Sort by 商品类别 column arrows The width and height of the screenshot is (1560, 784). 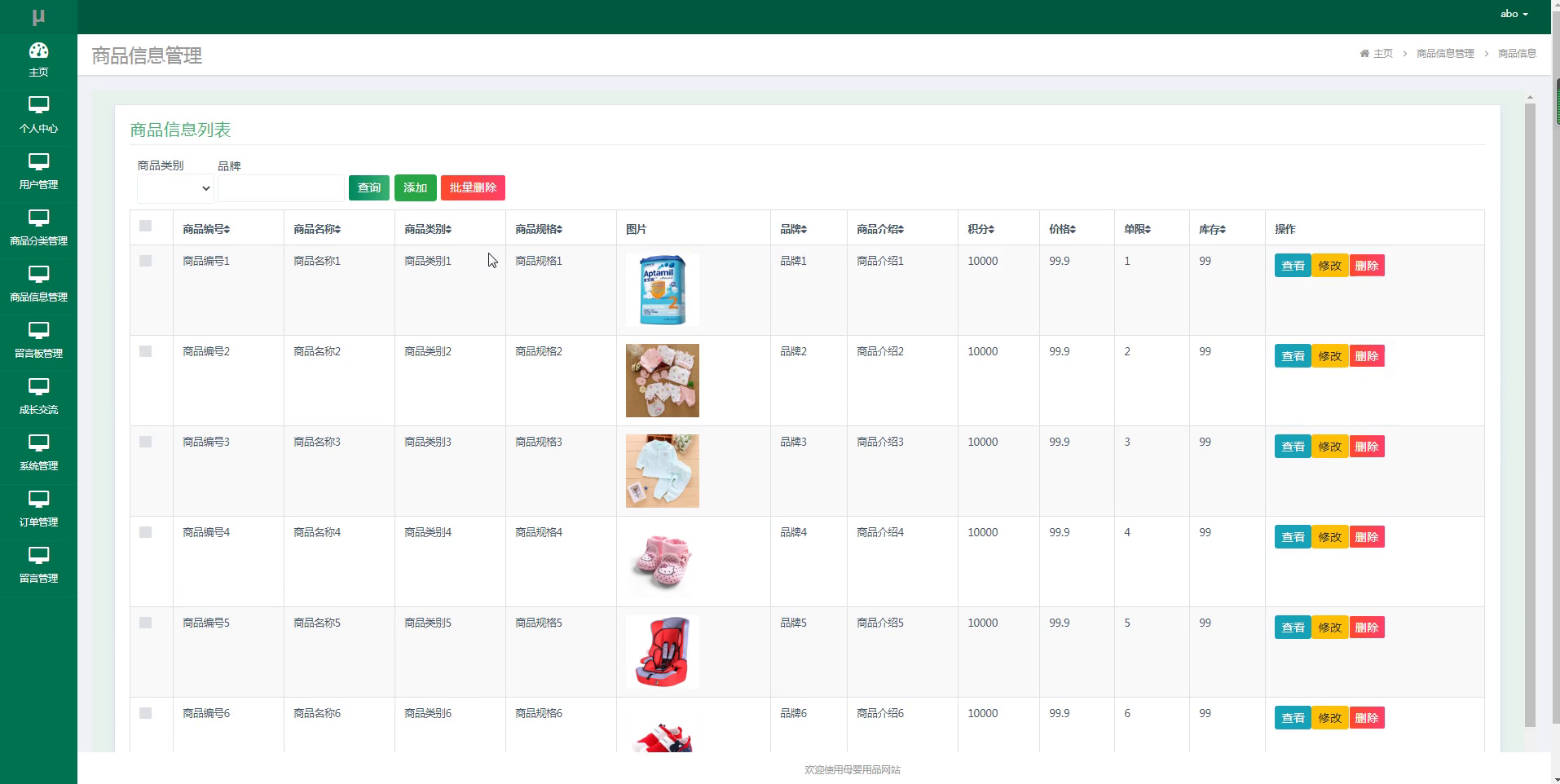click(x=448, y=230)
